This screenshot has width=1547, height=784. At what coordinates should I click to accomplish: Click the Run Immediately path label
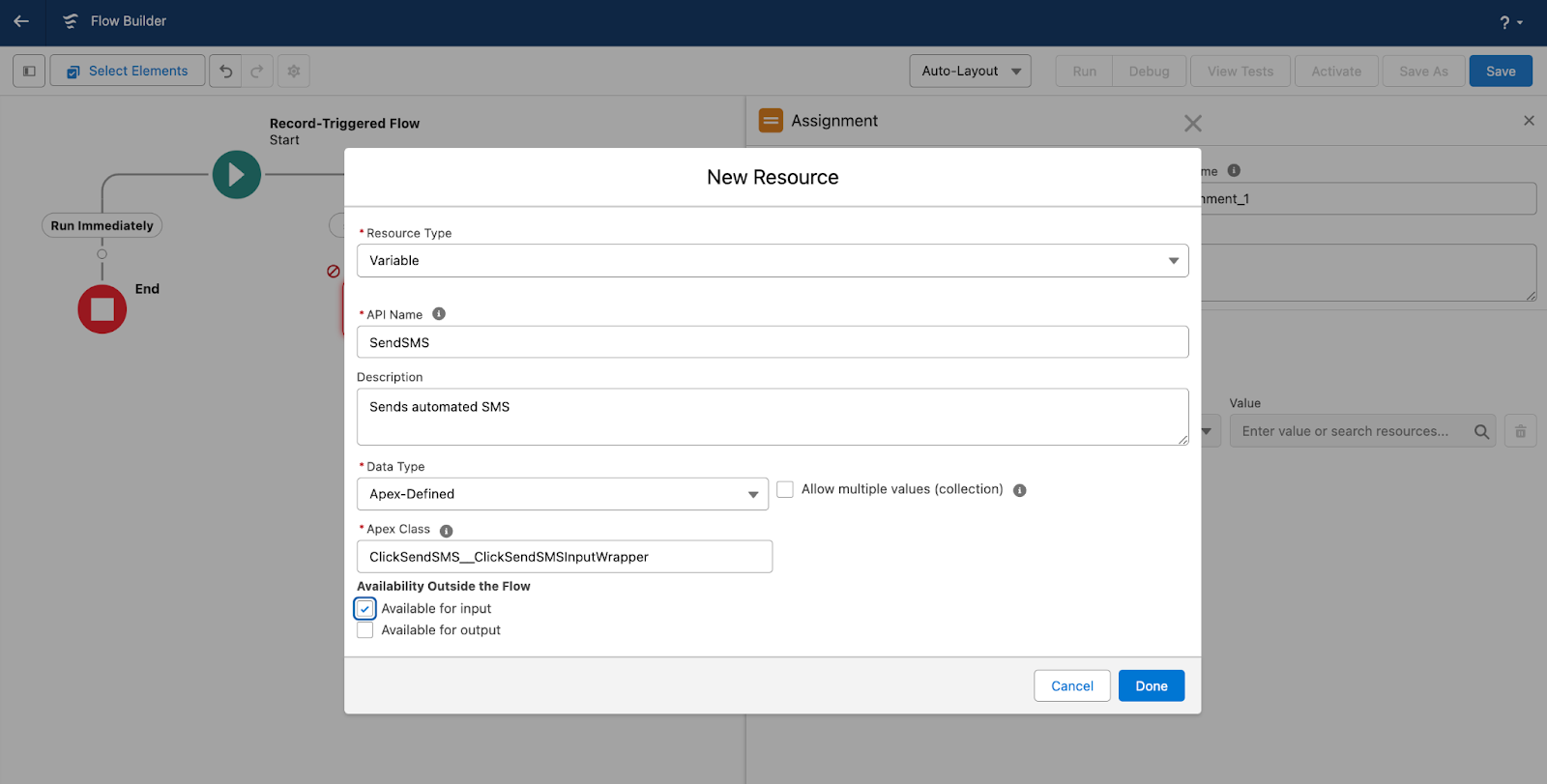pyautogui.click(x=102, y=225)
